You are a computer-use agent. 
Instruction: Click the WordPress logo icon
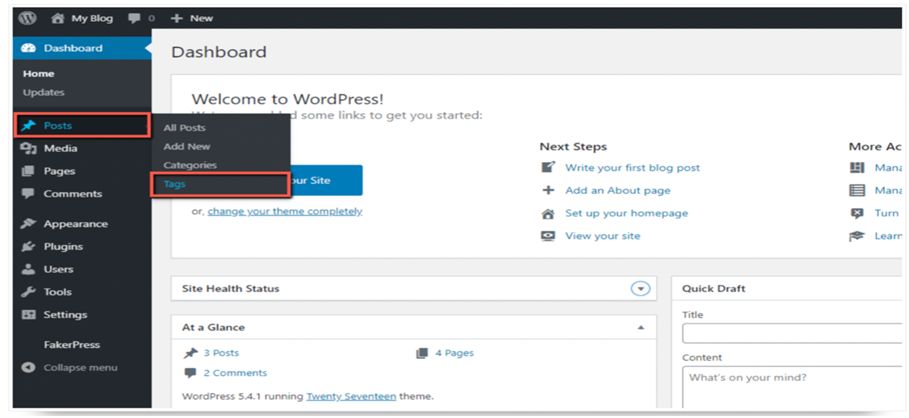click(x=28, y=18)
